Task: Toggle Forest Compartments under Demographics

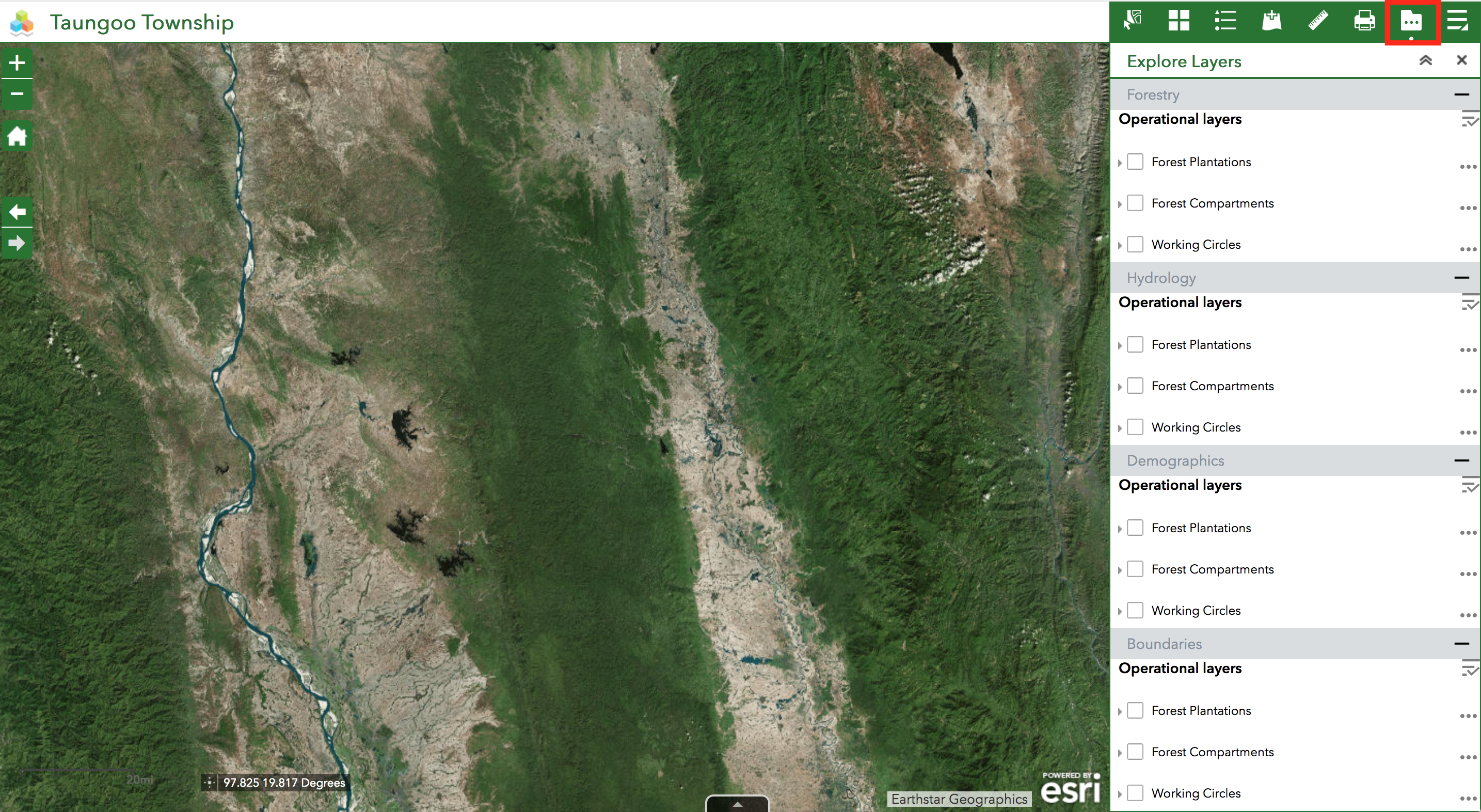Action: click(1135, 569)
